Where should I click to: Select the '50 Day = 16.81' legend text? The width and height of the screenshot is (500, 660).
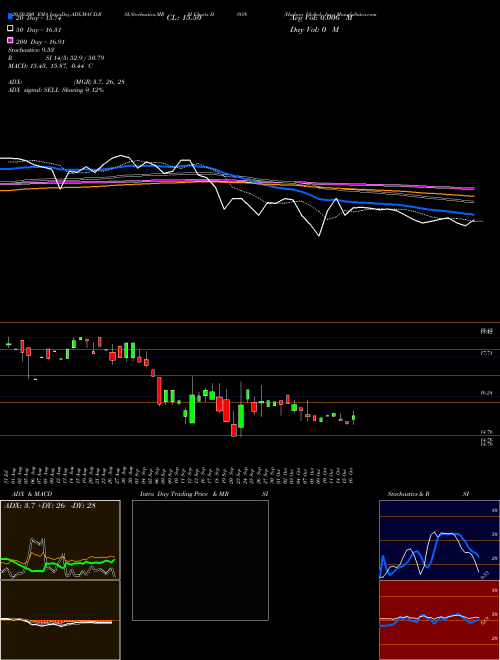(x=38, y=30)
